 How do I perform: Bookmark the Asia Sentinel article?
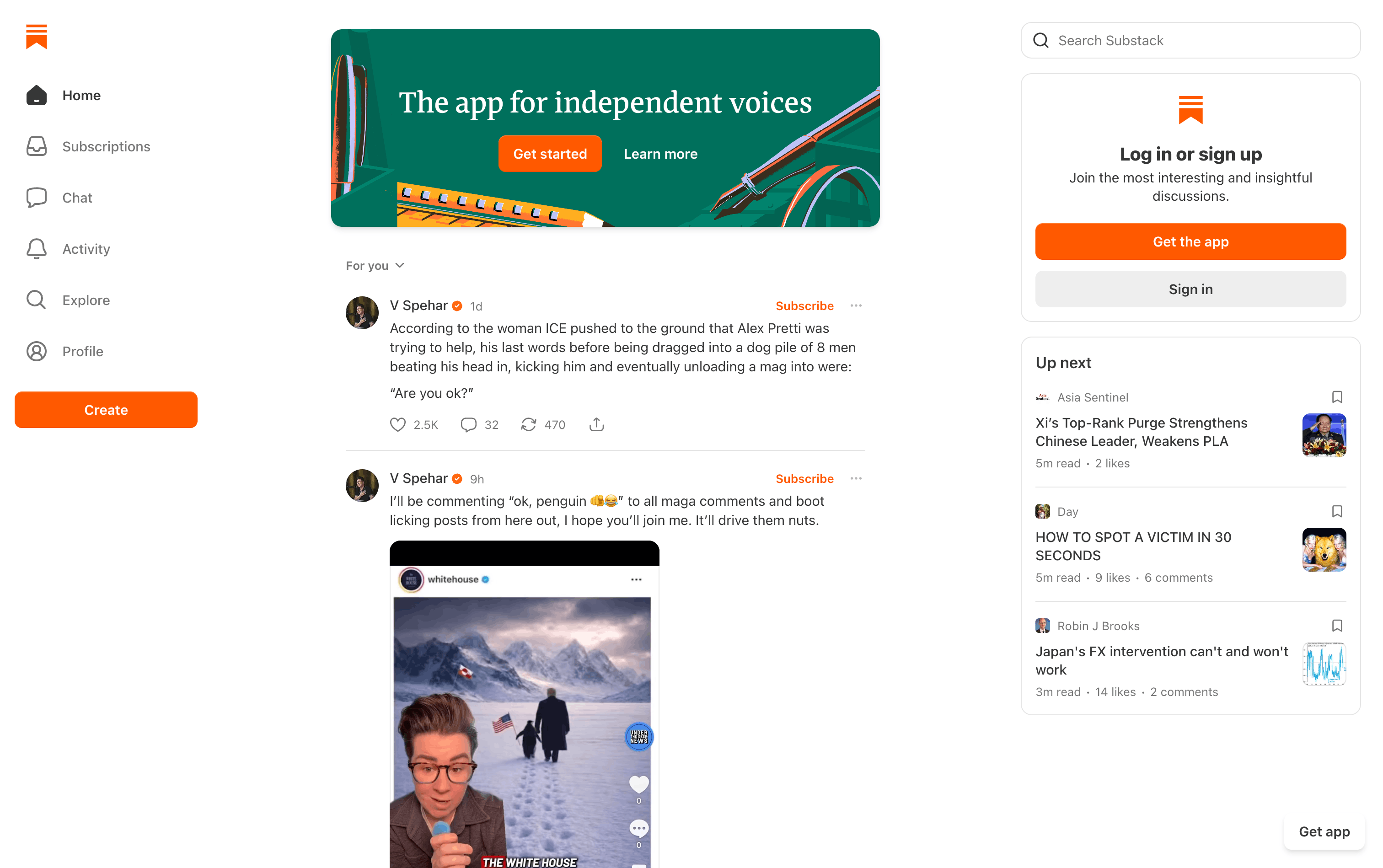coord(1336,397)
